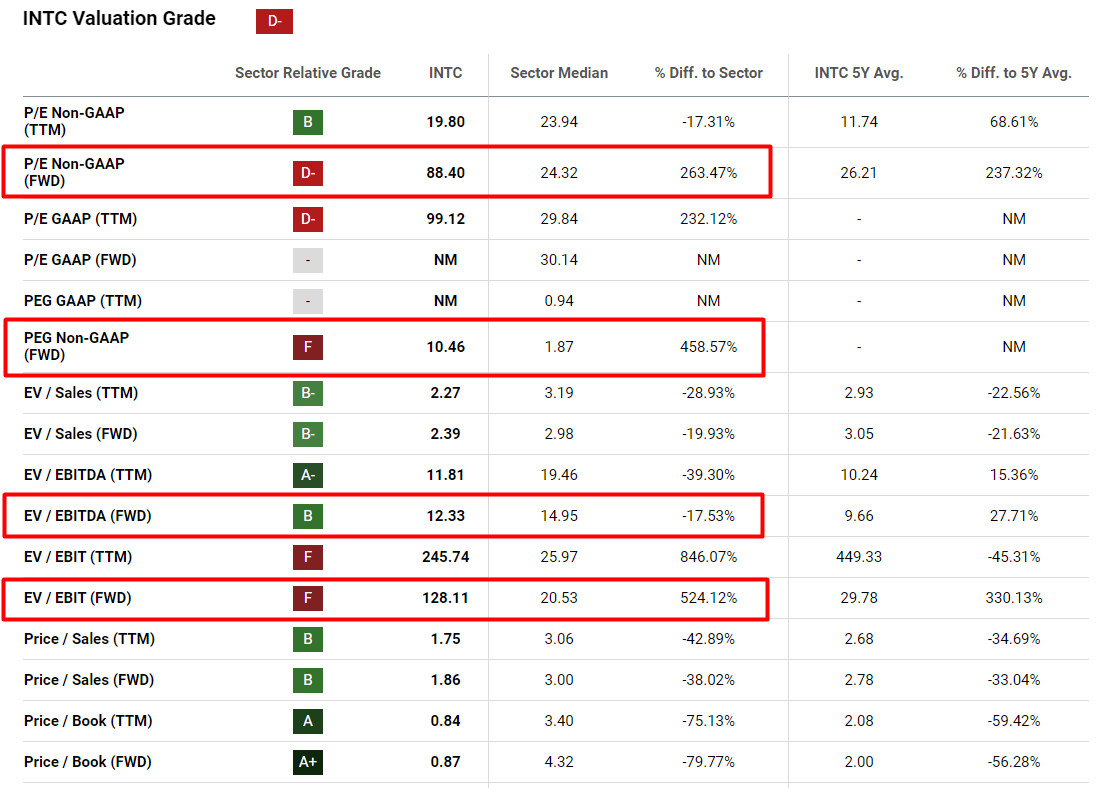Viewport: 1107px width, 788px height.
Task: Click the F grade badge for EV / EBIT (TTM)
Action: 308,556
